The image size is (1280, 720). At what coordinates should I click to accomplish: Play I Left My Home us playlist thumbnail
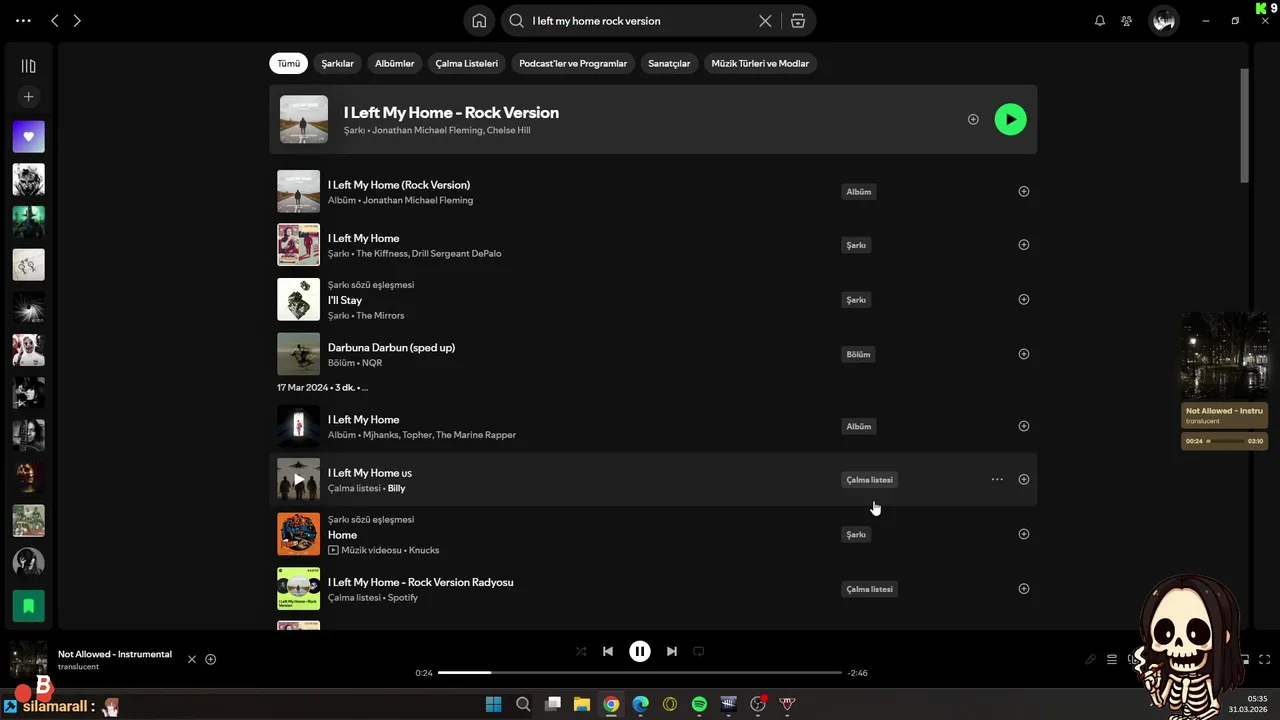(x=298, y=479)
